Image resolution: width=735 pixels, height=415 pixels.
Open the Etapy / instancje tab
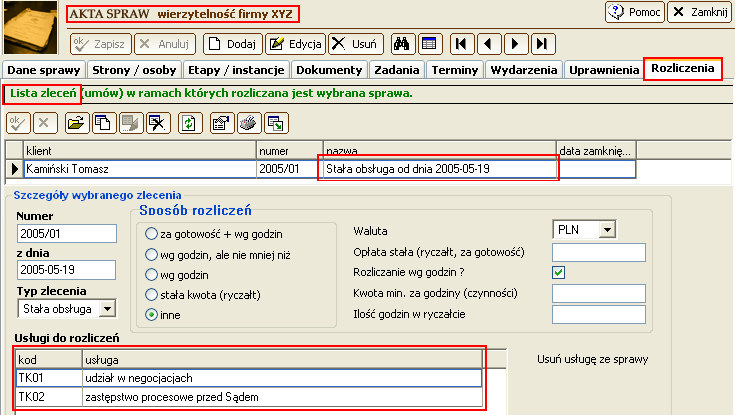(x=236, y=70)
